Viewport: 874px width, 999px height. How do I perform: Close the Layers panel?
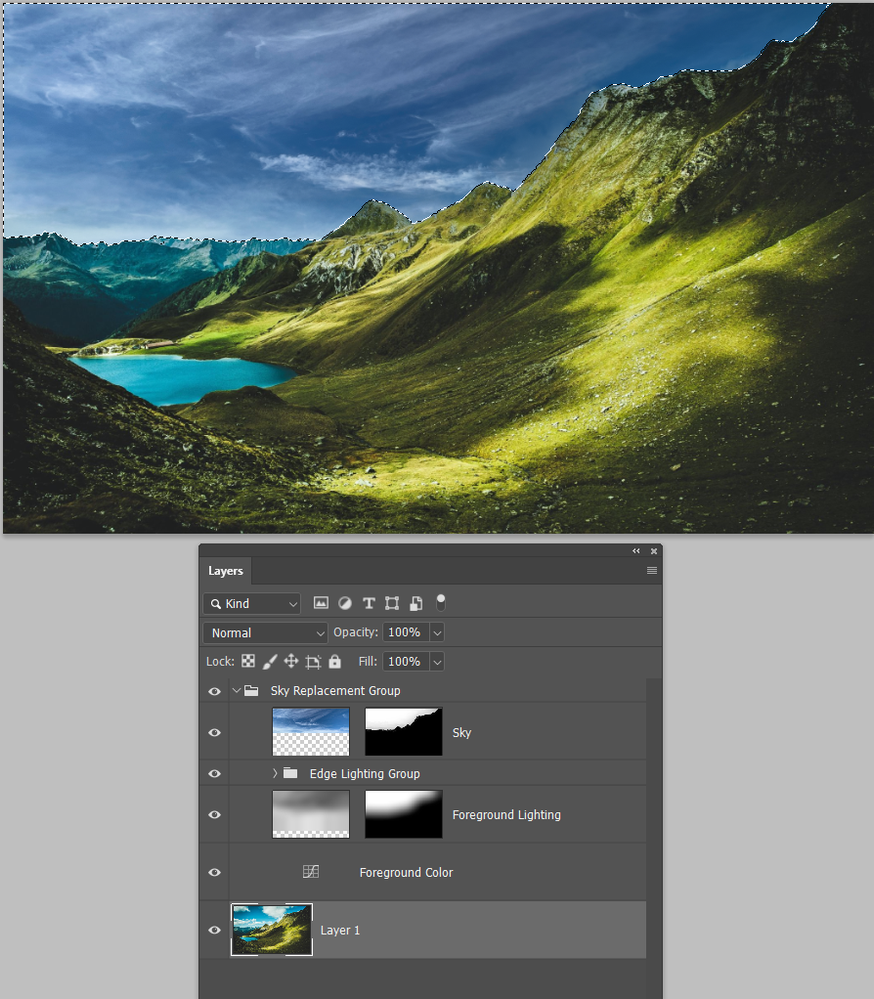click(654, 551)
